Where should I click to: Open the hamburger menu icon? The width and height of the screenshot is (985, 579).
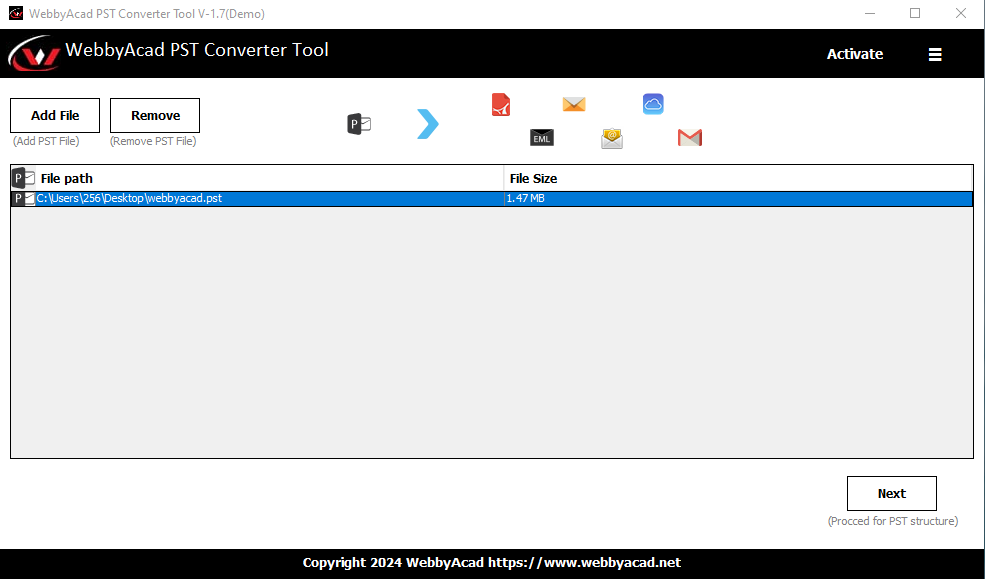point(935,55)
